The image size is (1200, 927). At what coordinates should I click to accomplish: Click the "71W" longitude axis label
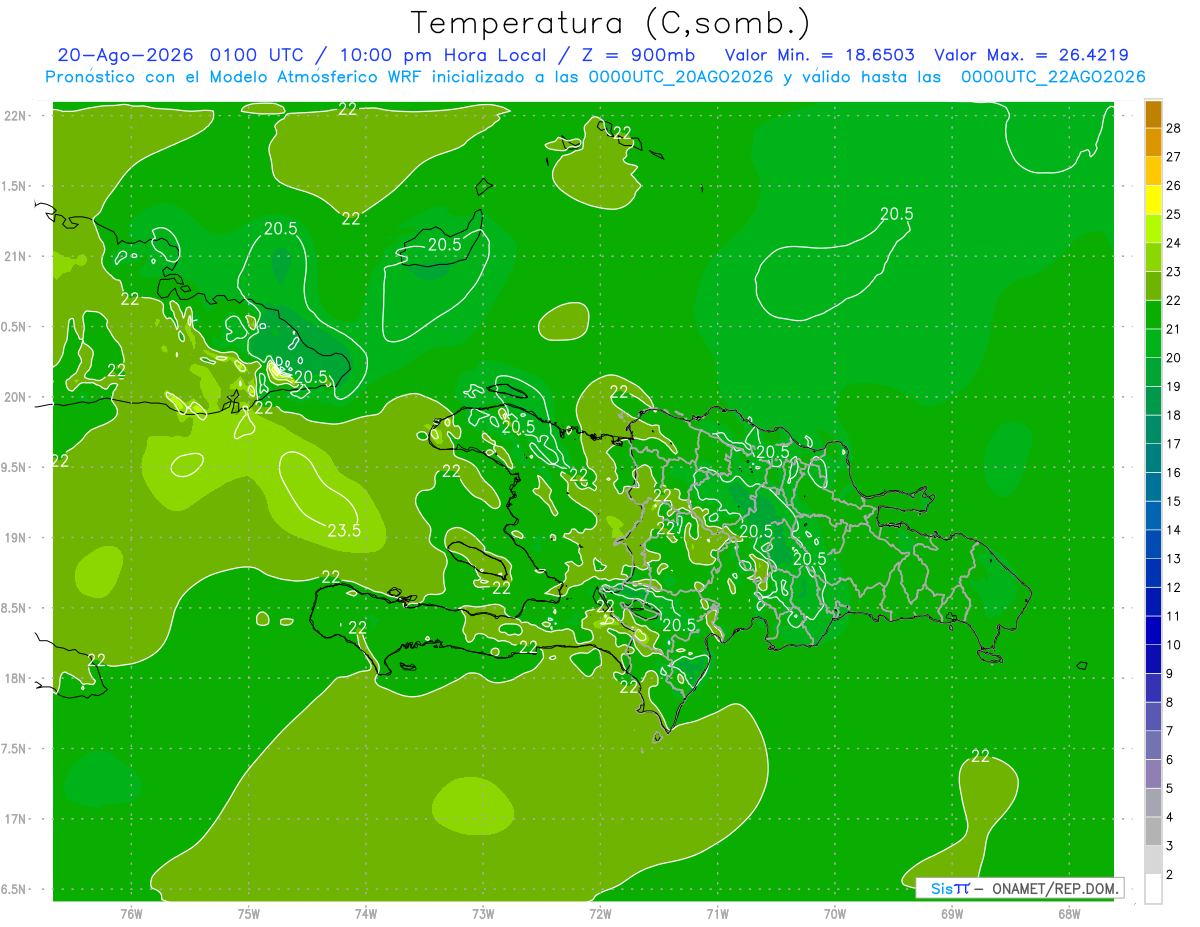coord(717,913)
